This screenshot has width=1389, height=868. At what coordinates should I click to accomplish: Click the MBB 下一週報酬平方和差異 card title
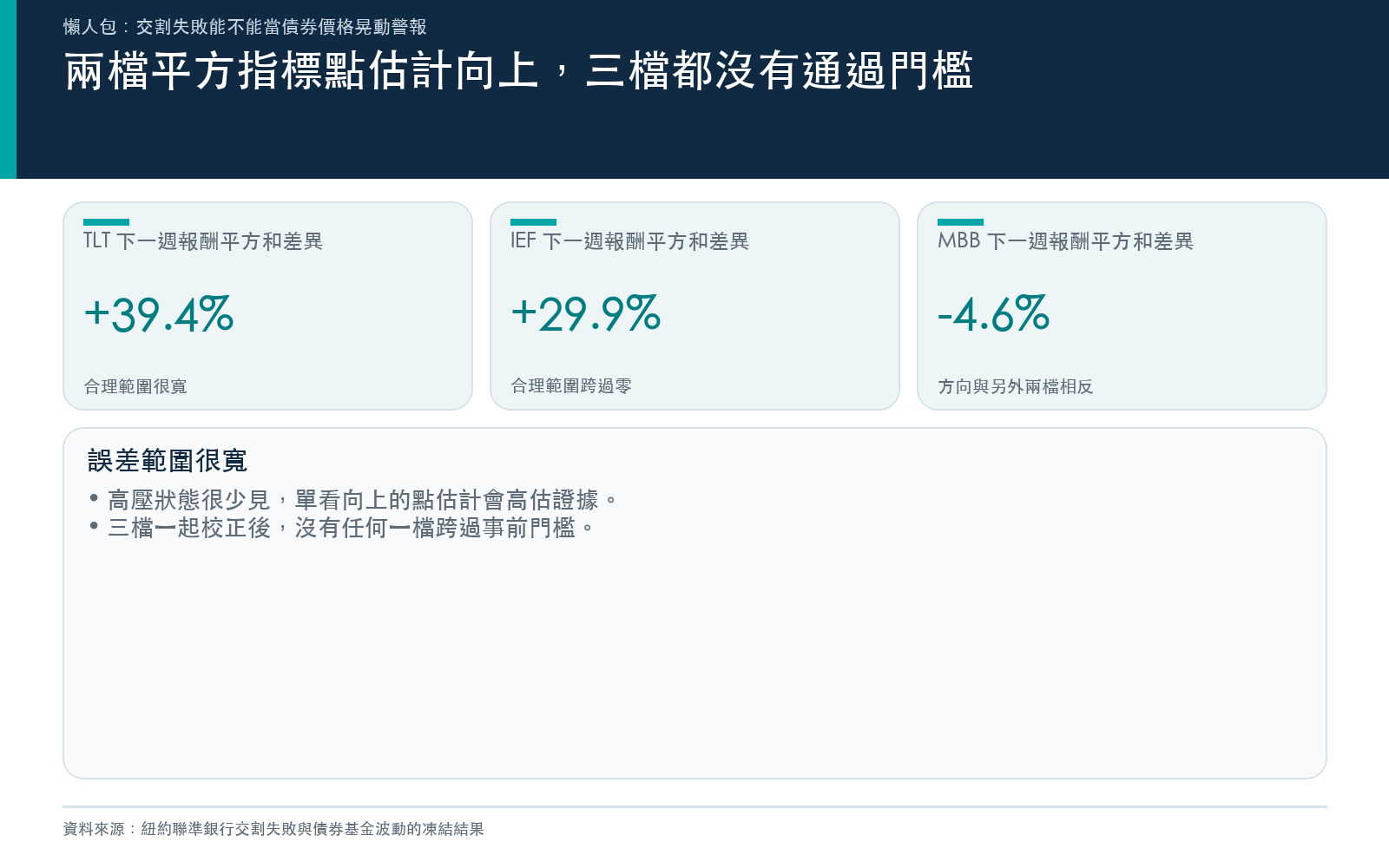(1066, 241)
